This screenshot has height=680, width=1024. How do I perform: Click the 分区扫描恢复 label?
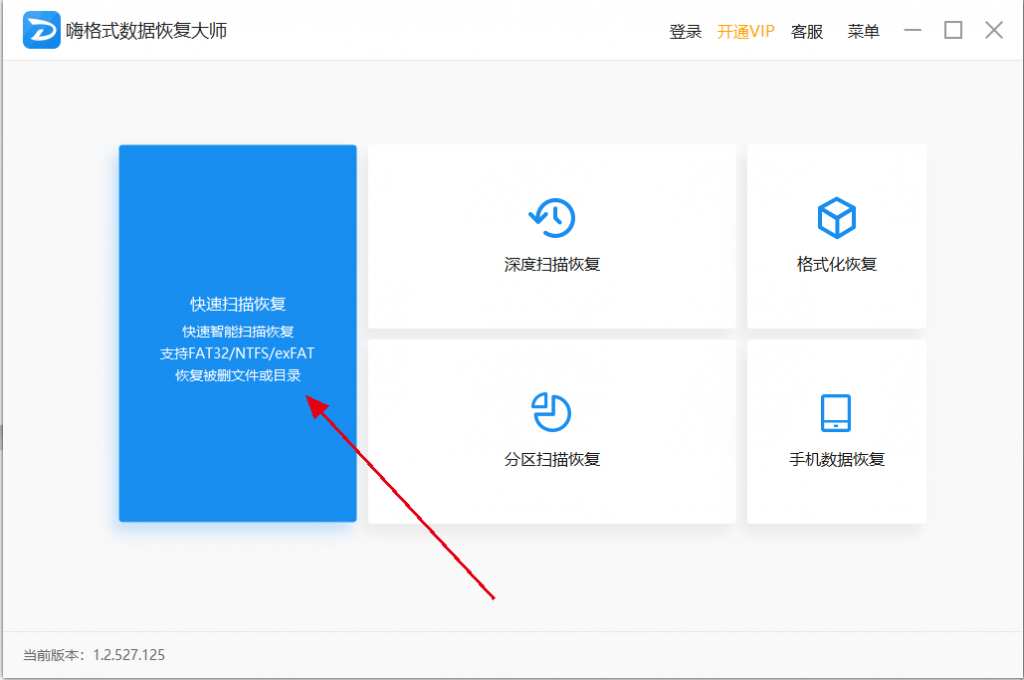pyautogui.click(x=552, y=459)
